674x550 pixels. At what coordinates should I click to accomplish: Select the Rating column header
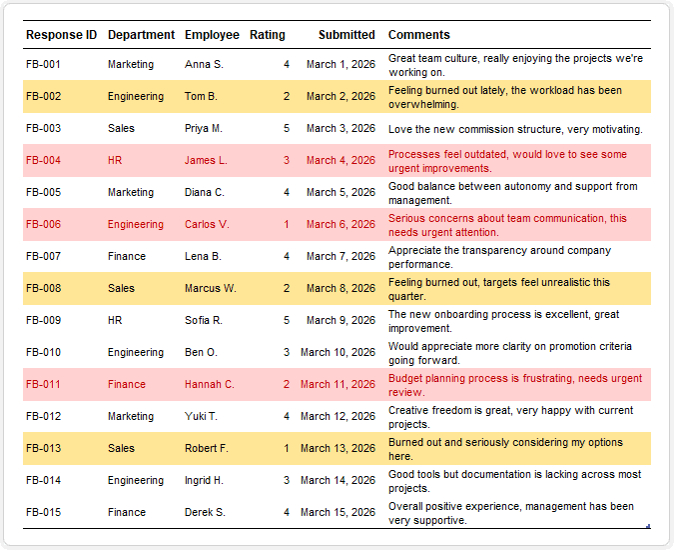267,35
